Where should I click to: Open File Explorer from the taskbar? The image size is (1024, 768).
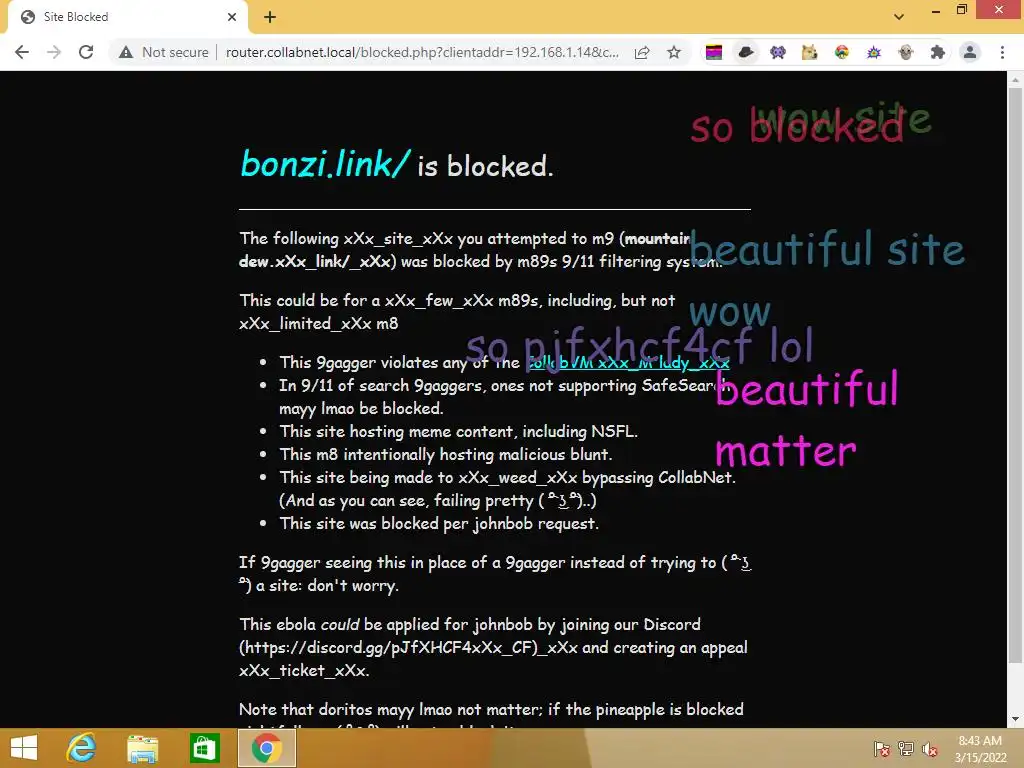click(x=142, y=748)
